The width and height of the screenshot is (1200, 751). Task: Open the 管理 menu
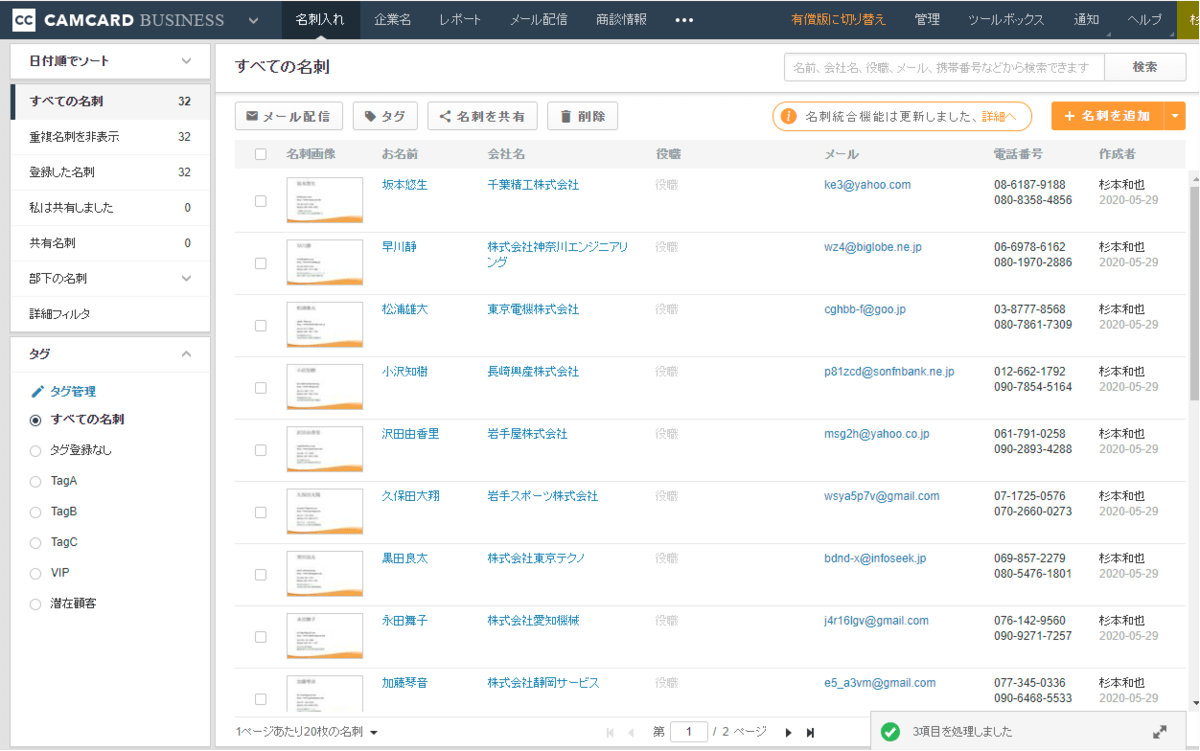[x=927, y=20]
